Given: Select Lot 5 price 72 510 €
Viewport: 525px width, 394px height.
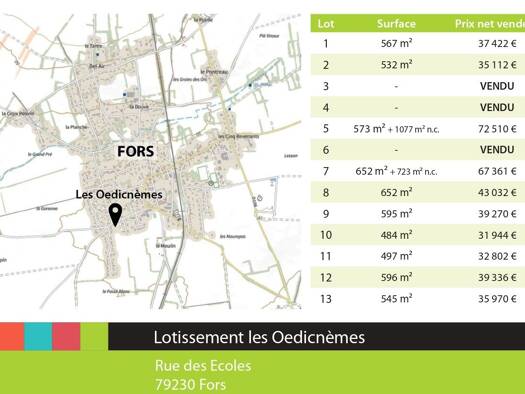Looking at the screenshot, I should pos(497,129).
